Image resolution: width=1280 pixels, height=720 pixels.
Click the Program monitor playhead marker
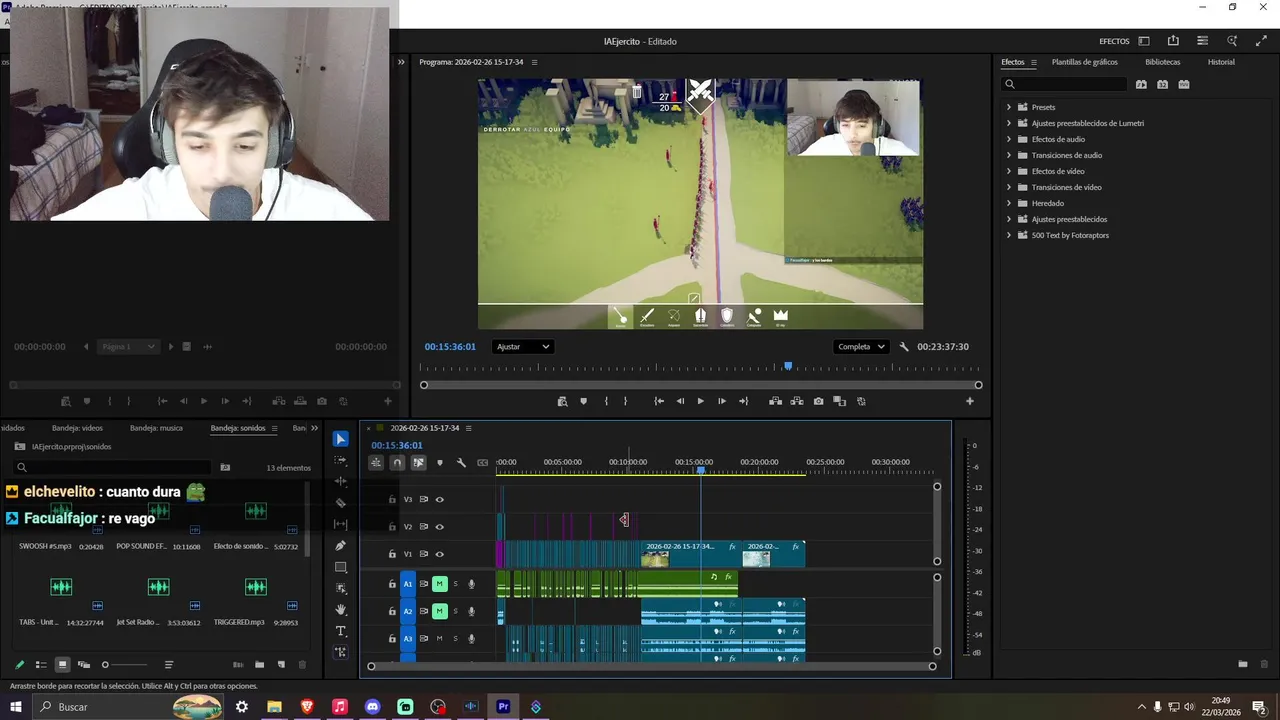[788, 367]
